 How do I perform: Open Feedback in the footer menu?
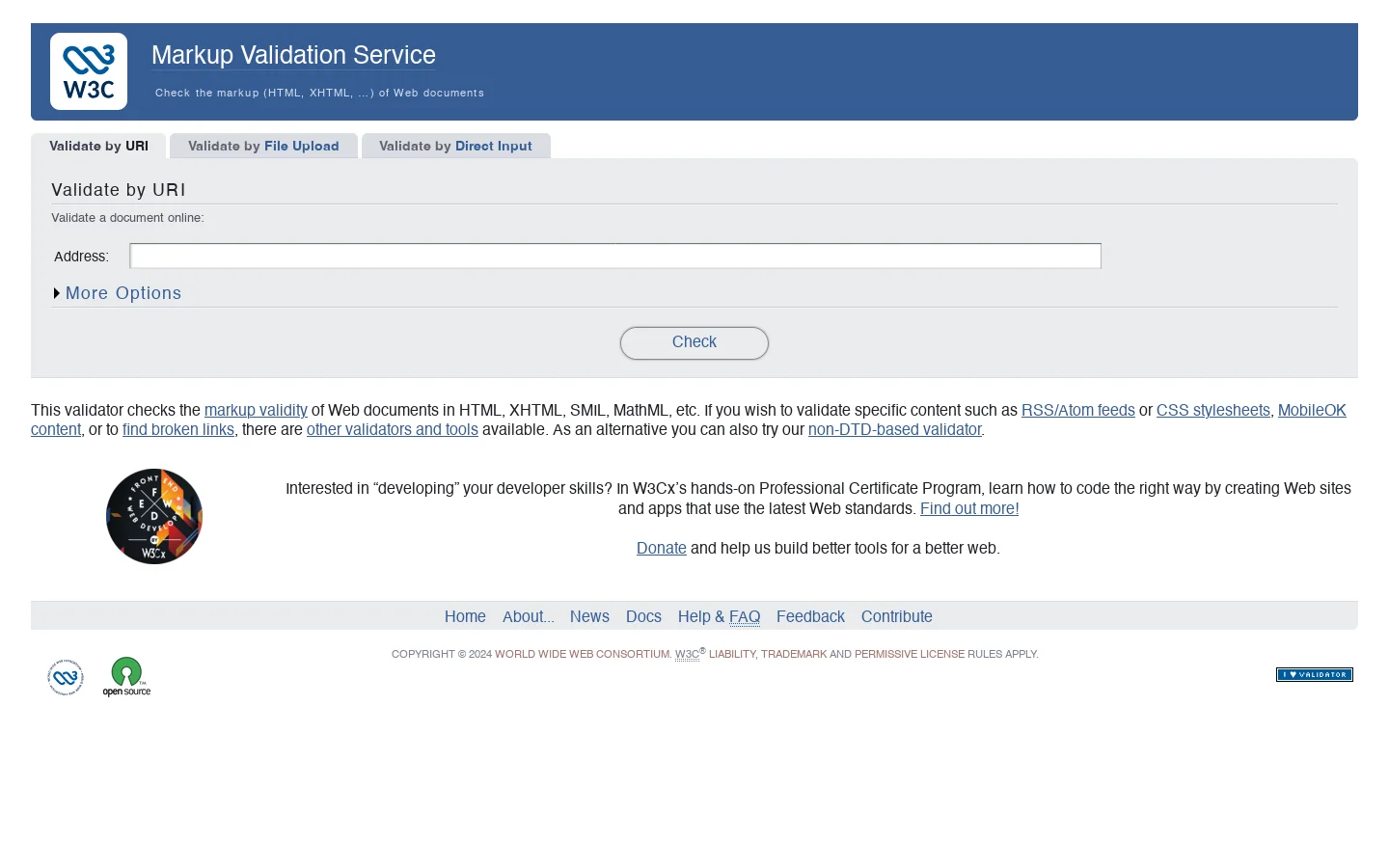tap(810, 616)
